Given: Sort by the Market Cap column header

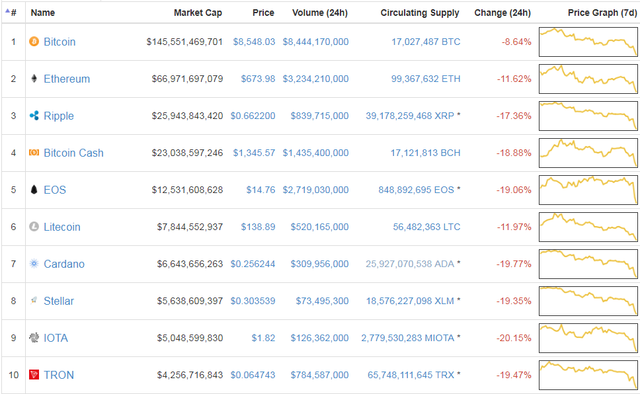Looking at the screenshot, I should coord(198,13).
